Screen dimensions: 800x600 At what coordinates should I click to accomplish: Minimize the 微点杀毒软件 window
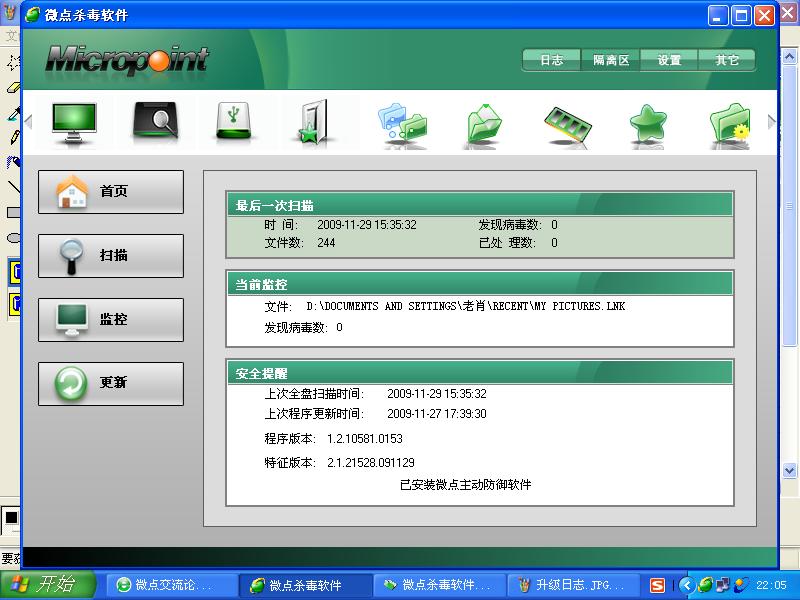[718, 15]
